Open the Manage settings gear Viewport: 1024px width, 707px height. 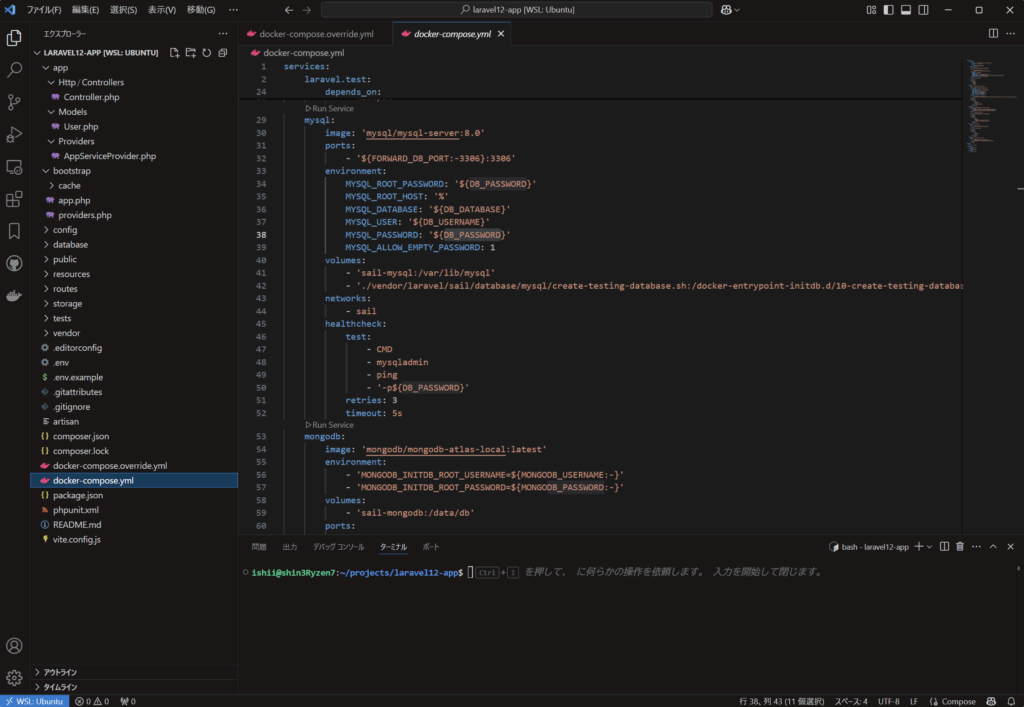coord(14,678)
